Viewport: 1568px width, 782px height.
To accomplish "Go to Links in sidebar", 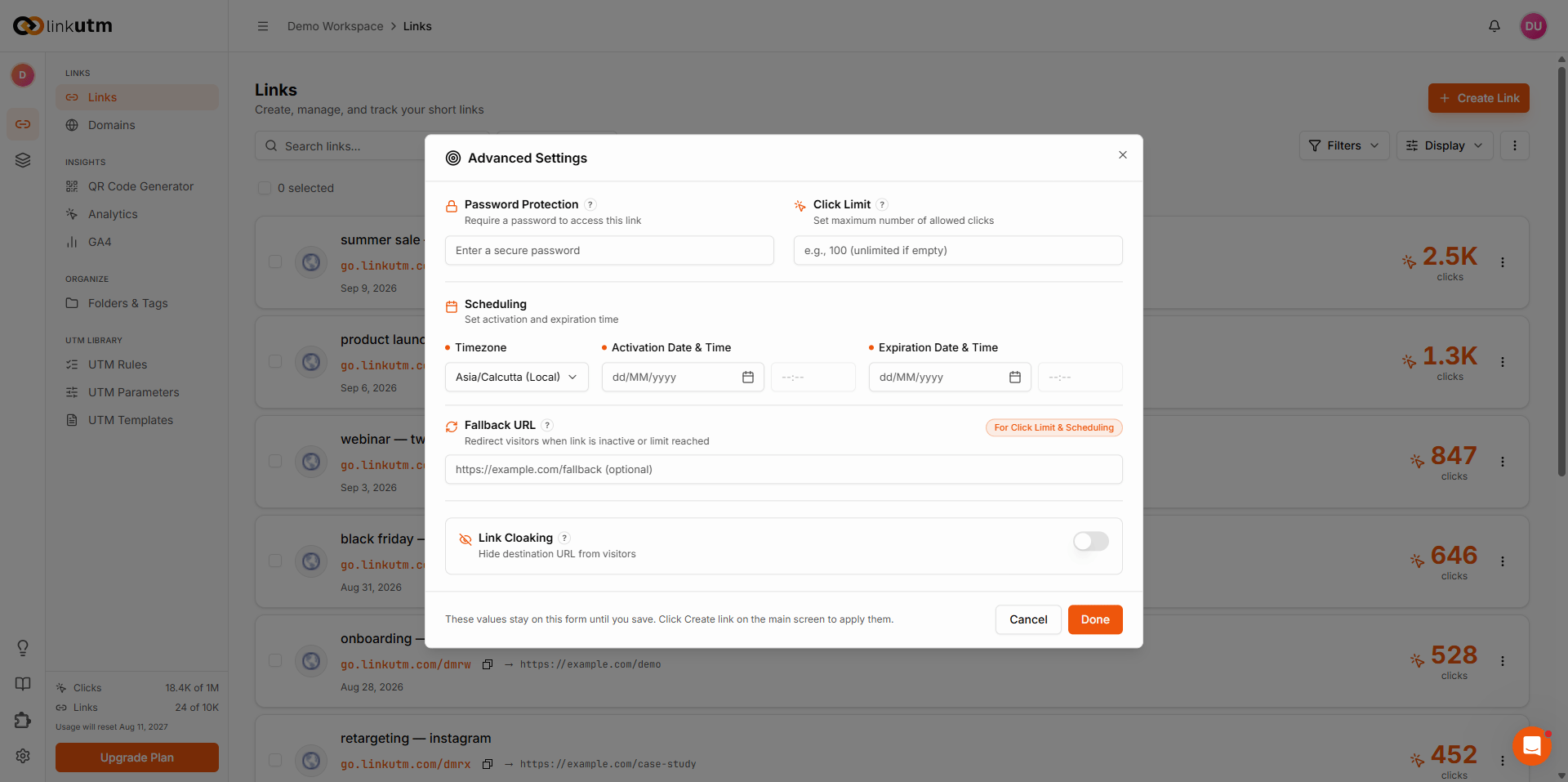I will tap(137, 97).
